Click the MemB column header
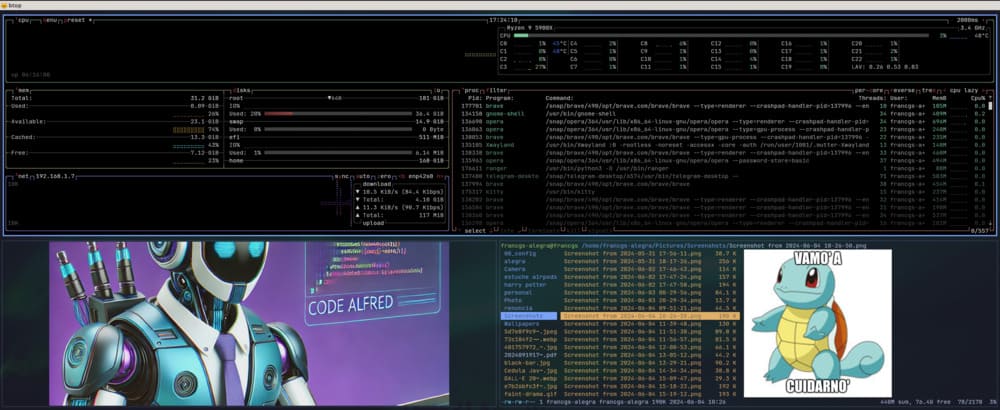Image resolution: width=1000 pixels, height=410 pixels. (939, 98)
